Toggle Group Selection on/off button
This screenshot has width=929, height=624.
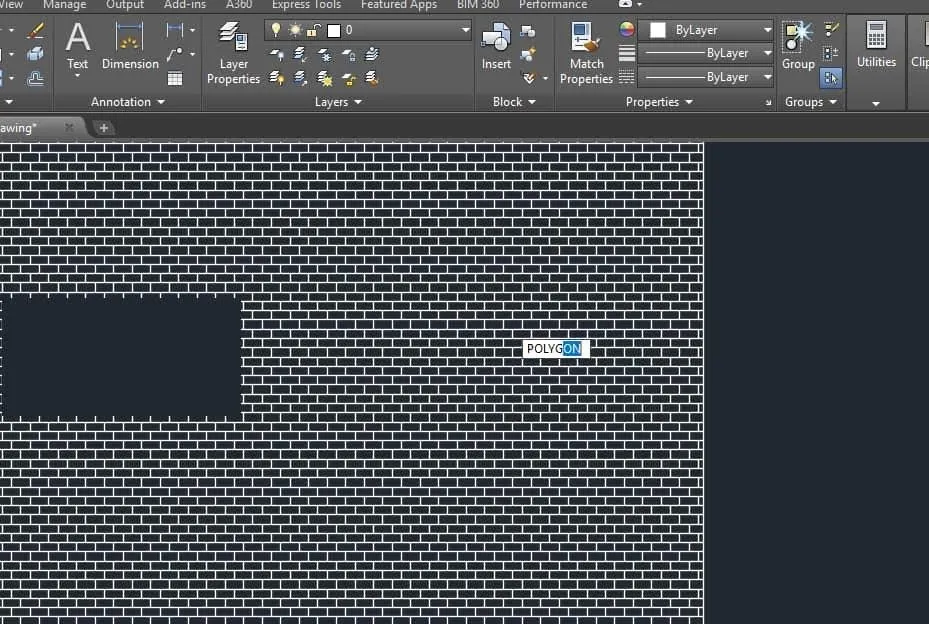coord(831,78)
